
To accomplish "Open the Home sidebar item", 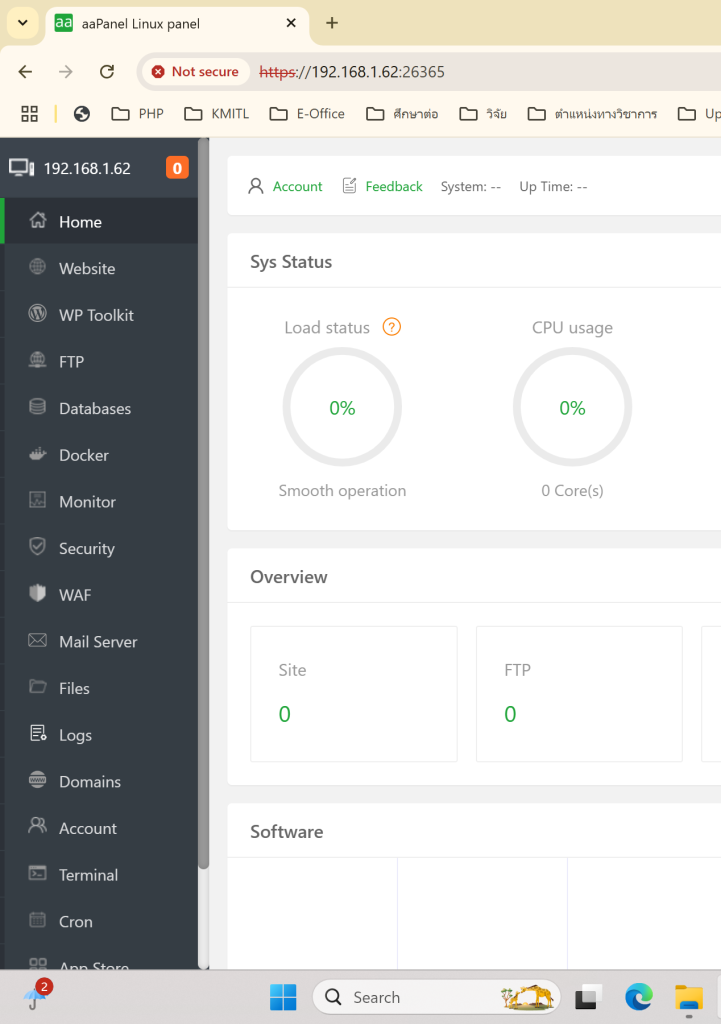I will pos(101,221).
